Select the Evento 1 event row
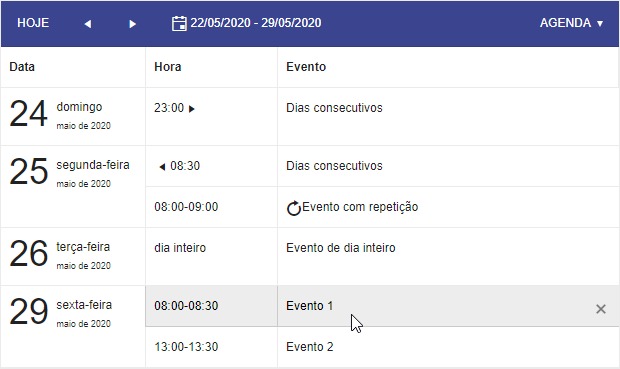This screenshot has height=369, width=620. tap(382, 306)
